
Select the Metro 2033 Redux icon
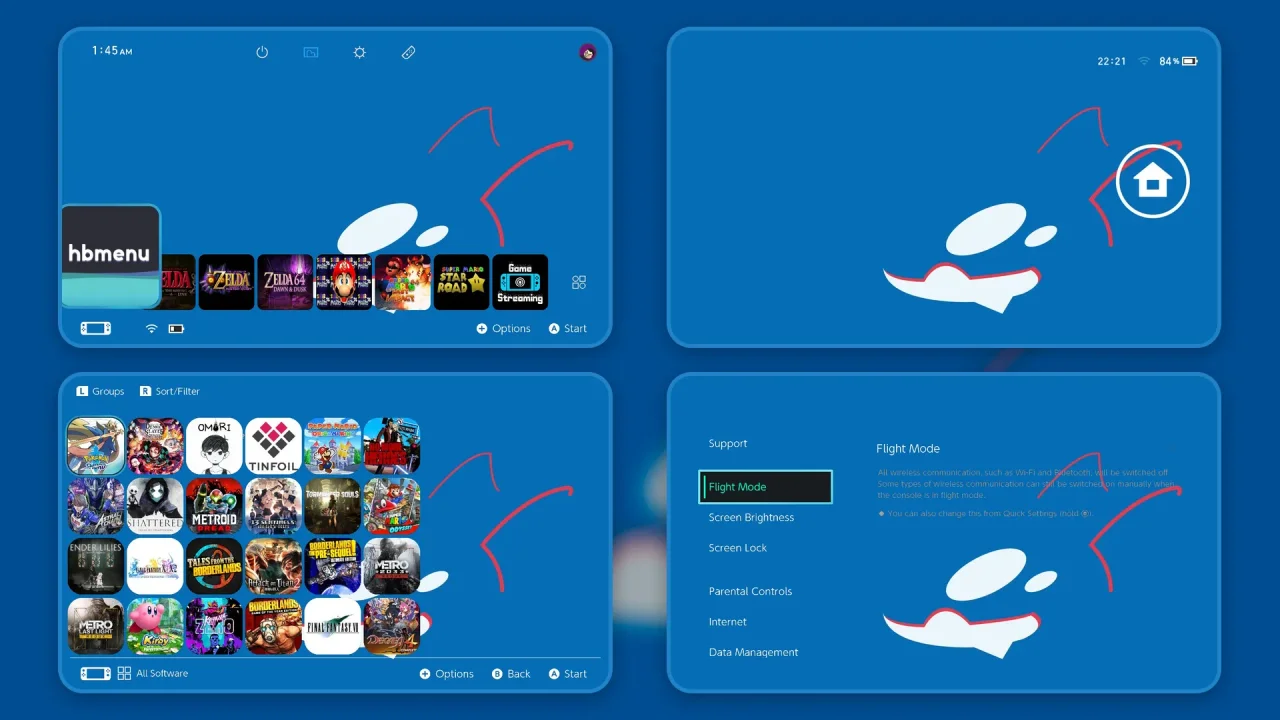pos(391,566)
